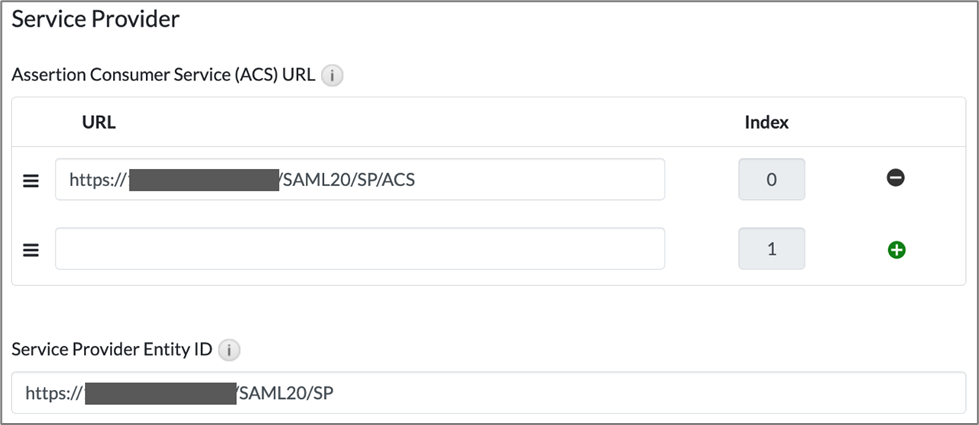This screenshot has width=979, height=425.
Task: Click the Service Provider Entity ID label text
Action: pyautogui.click(x=112, y=350)
